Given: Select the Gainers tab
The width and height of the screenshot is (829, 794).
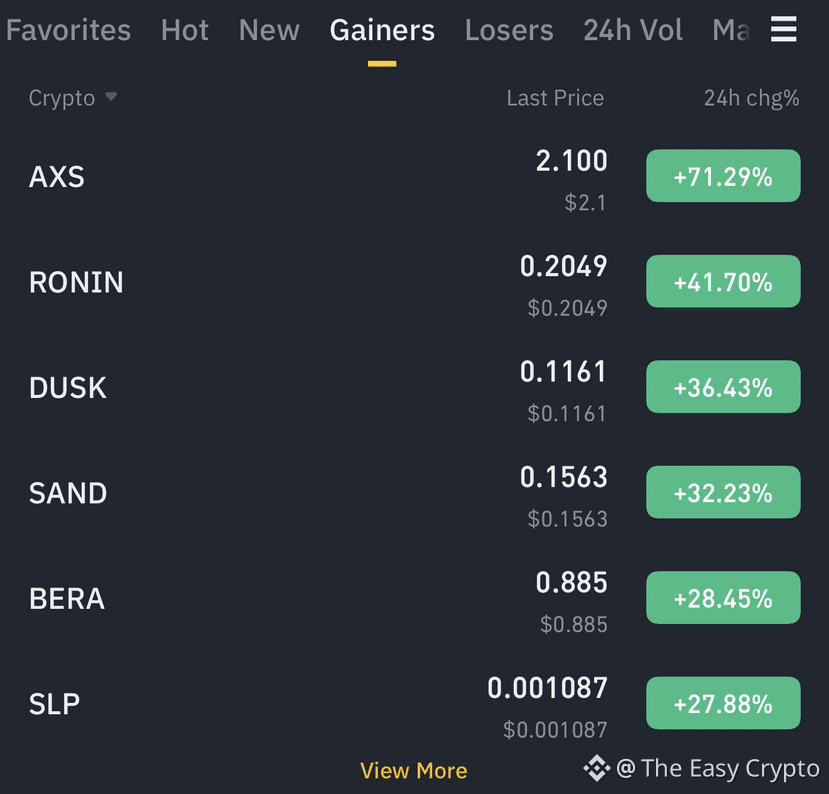Looking at the screenshot, I should 382,30.
